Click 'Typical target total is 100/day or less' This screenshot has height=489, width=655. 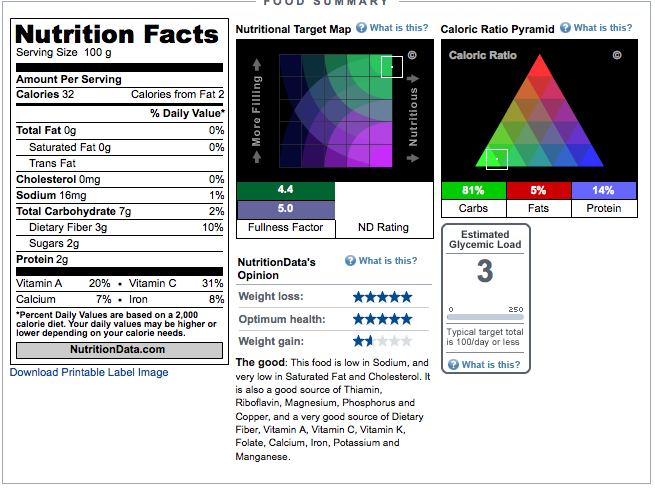485,337
